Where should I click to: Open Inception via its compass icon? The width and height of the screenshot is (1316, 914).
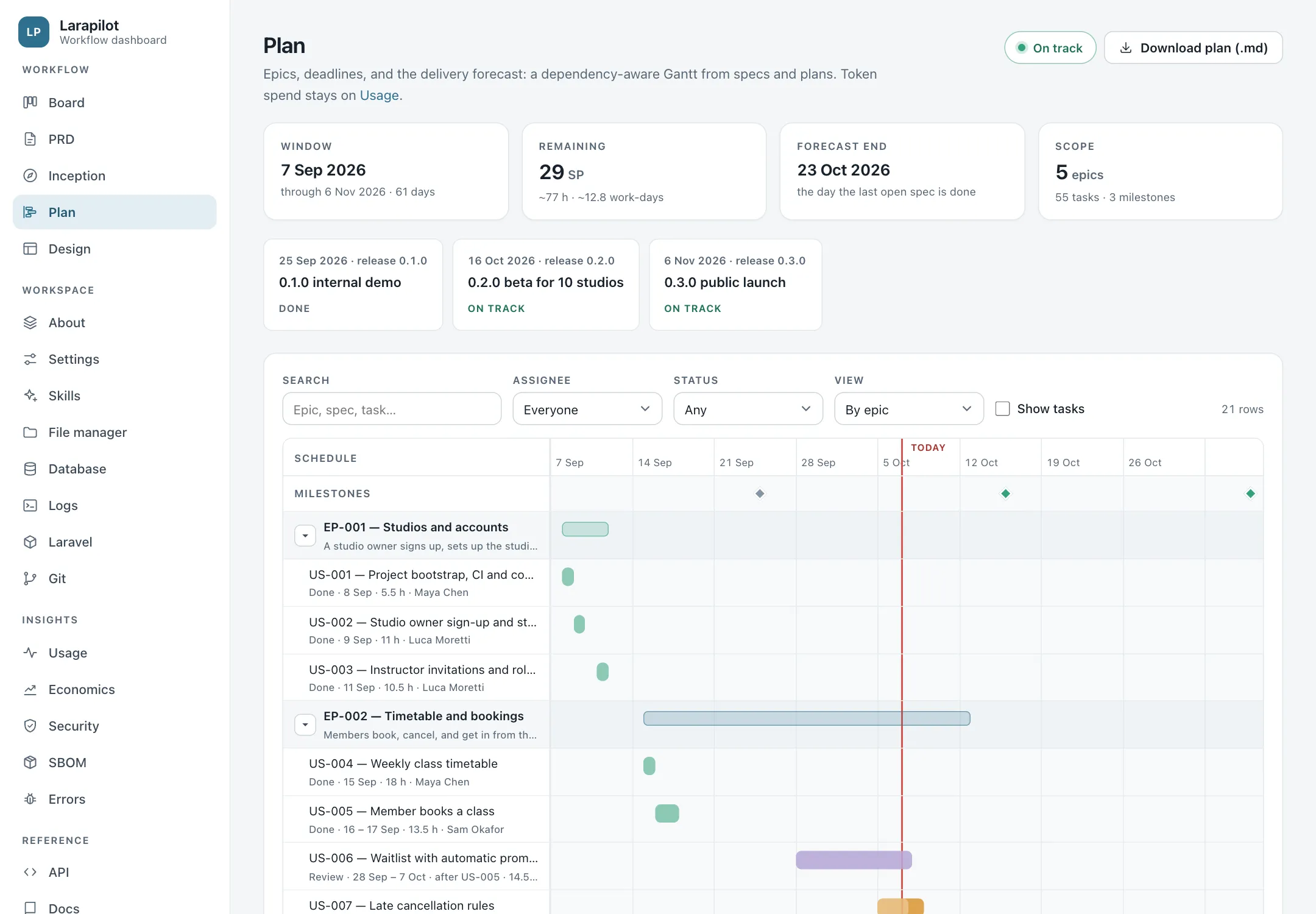[30, 175]
